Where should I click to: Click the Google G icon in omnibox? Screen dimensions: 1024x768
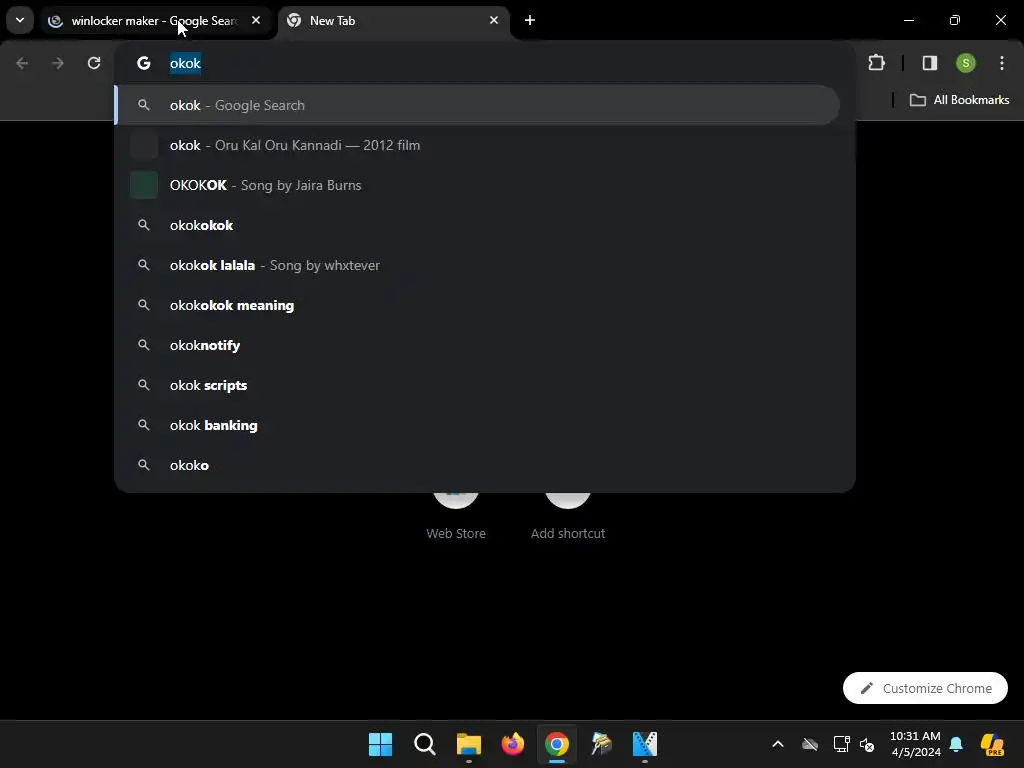coord(144,63)
